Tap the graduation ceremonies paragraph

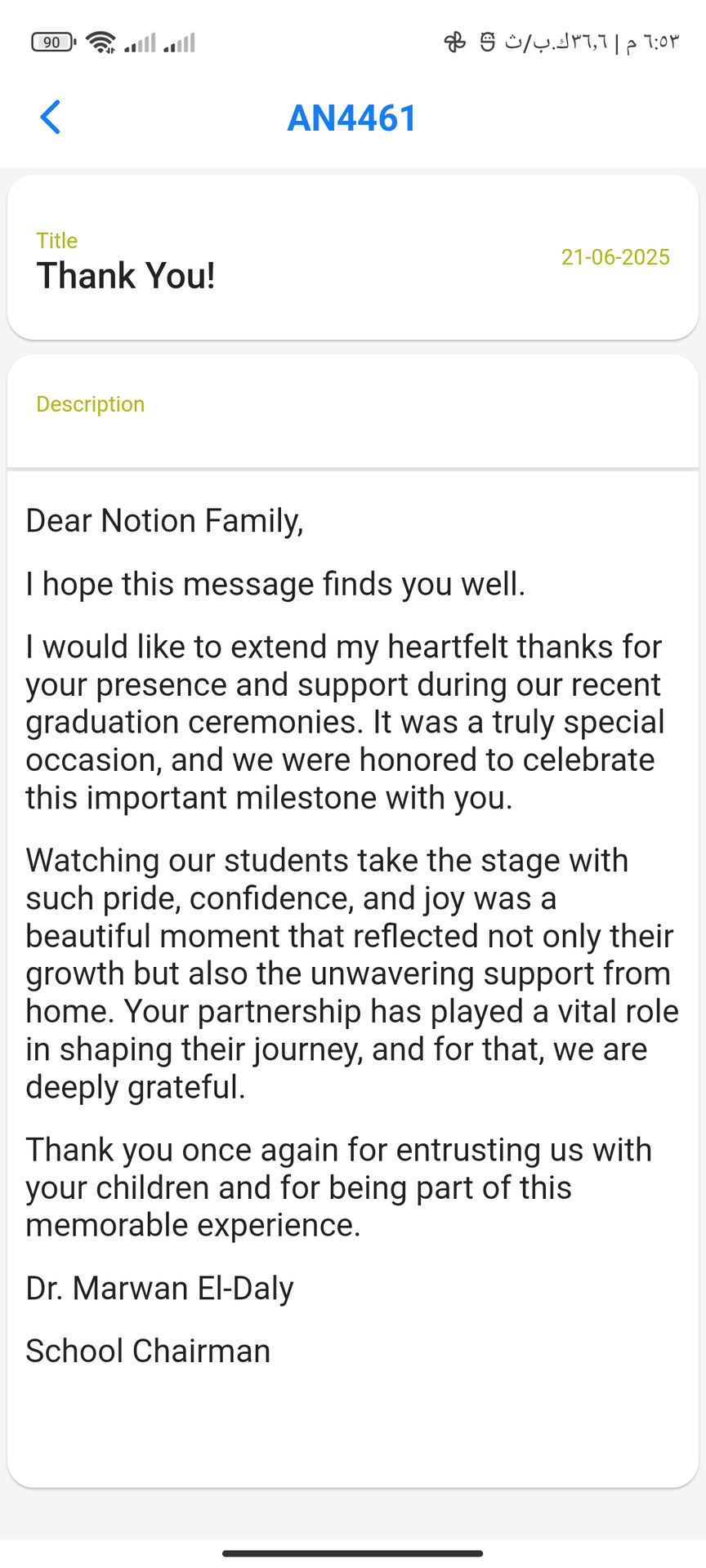tap(345, 722)
